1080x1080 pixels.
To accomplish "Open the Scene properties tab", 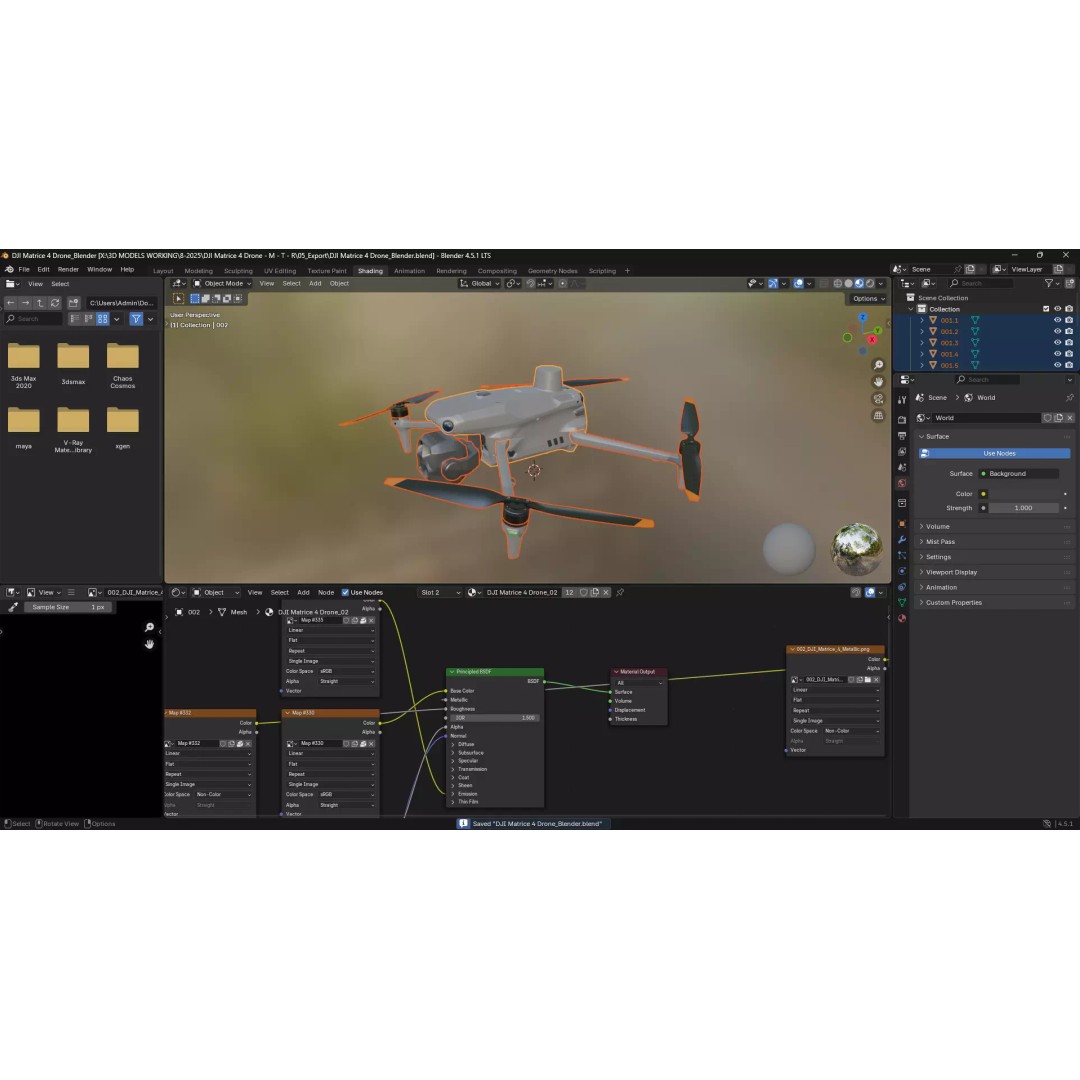I will coord(902,468).
